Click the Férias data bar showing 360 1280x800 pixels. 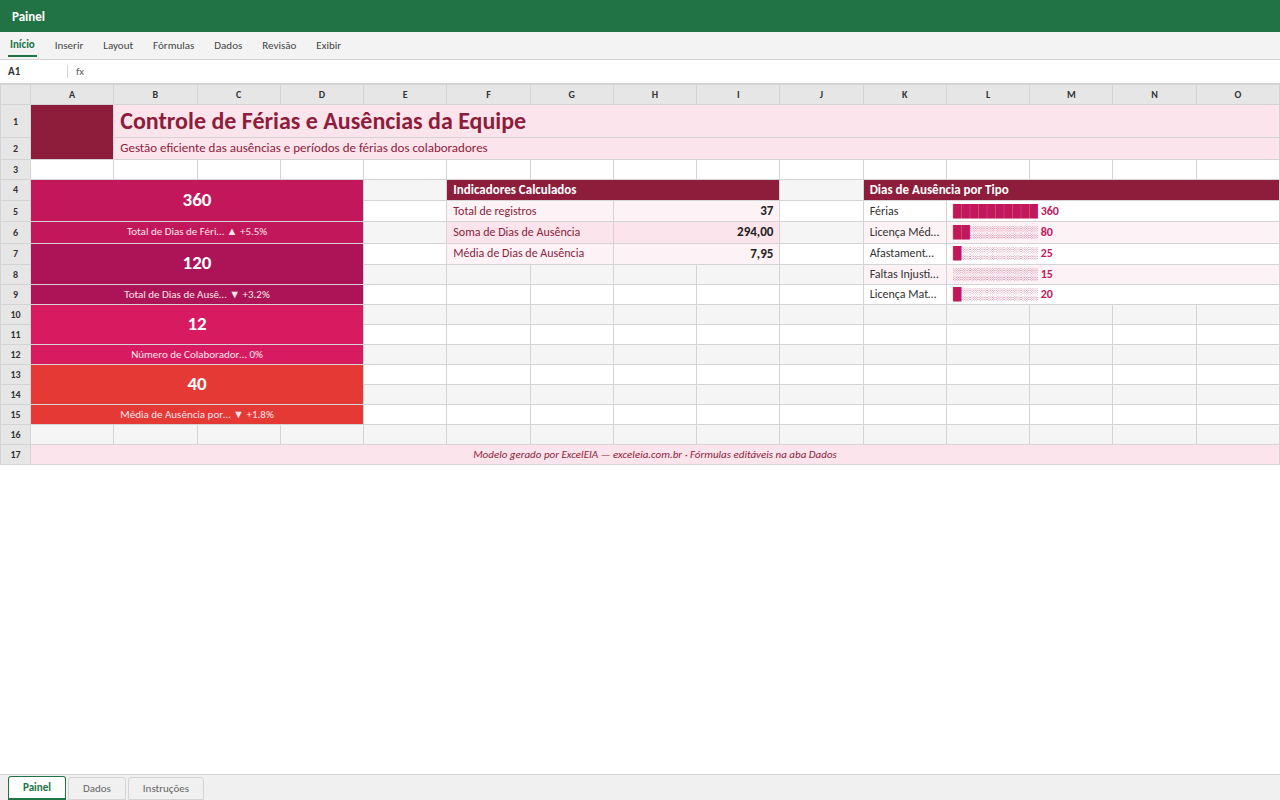[1113, 211]
